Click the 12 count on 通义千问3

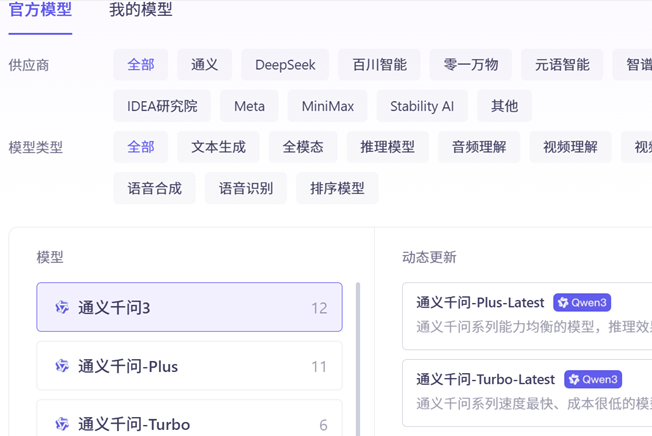click(319, 308)
